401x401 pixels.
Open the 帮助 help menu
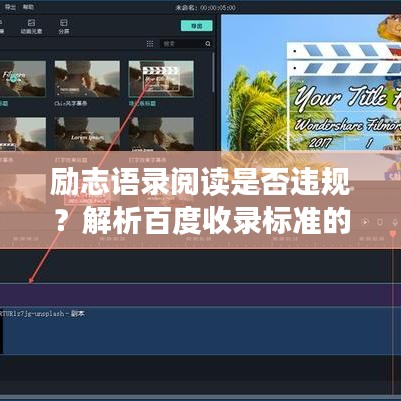point(28,7)
